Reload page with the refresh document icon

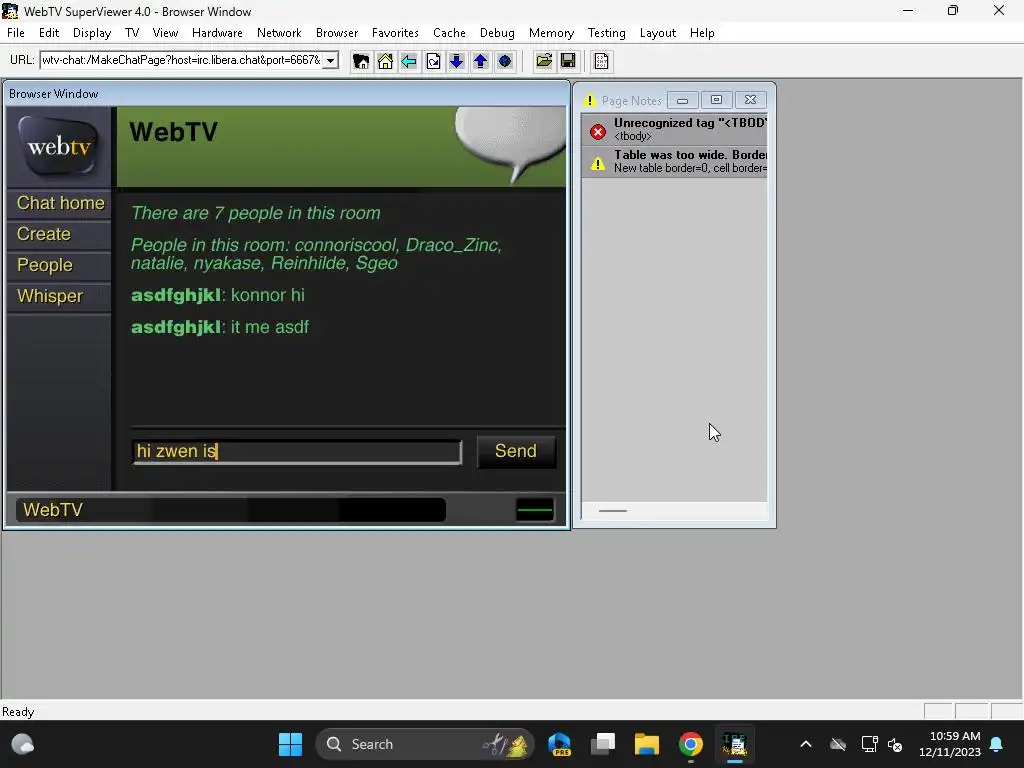point(433,61)
